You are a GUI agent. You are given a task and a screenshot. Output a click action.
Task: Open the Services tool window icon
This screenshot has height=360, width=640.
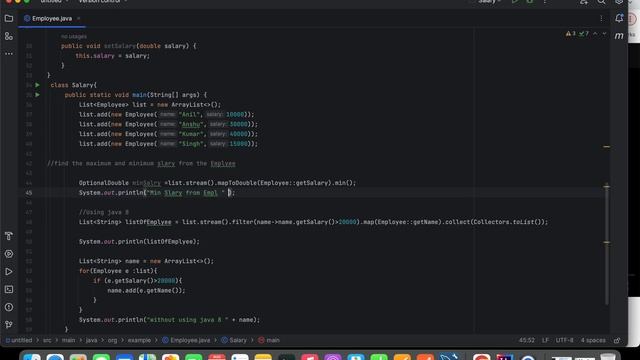[9, 254]
